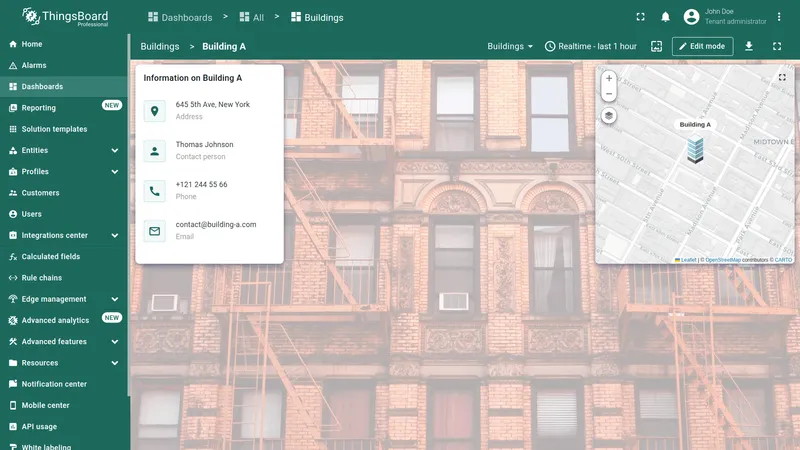The width and height of the screenshot is (800, 450).
Task: Open the Reporting section
Action: [x=64, y=108]
